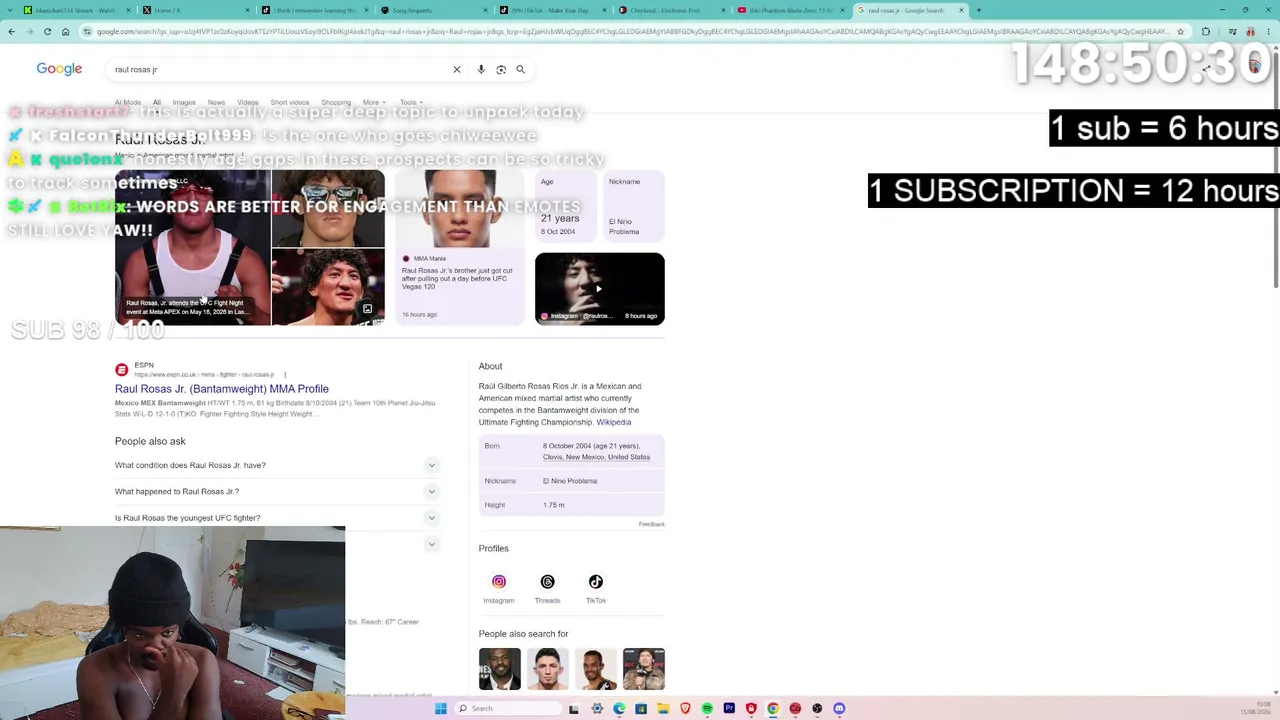Send Feedback on the knowledge panel
This screenshot has height=720, width=1280.
[652, 524]
